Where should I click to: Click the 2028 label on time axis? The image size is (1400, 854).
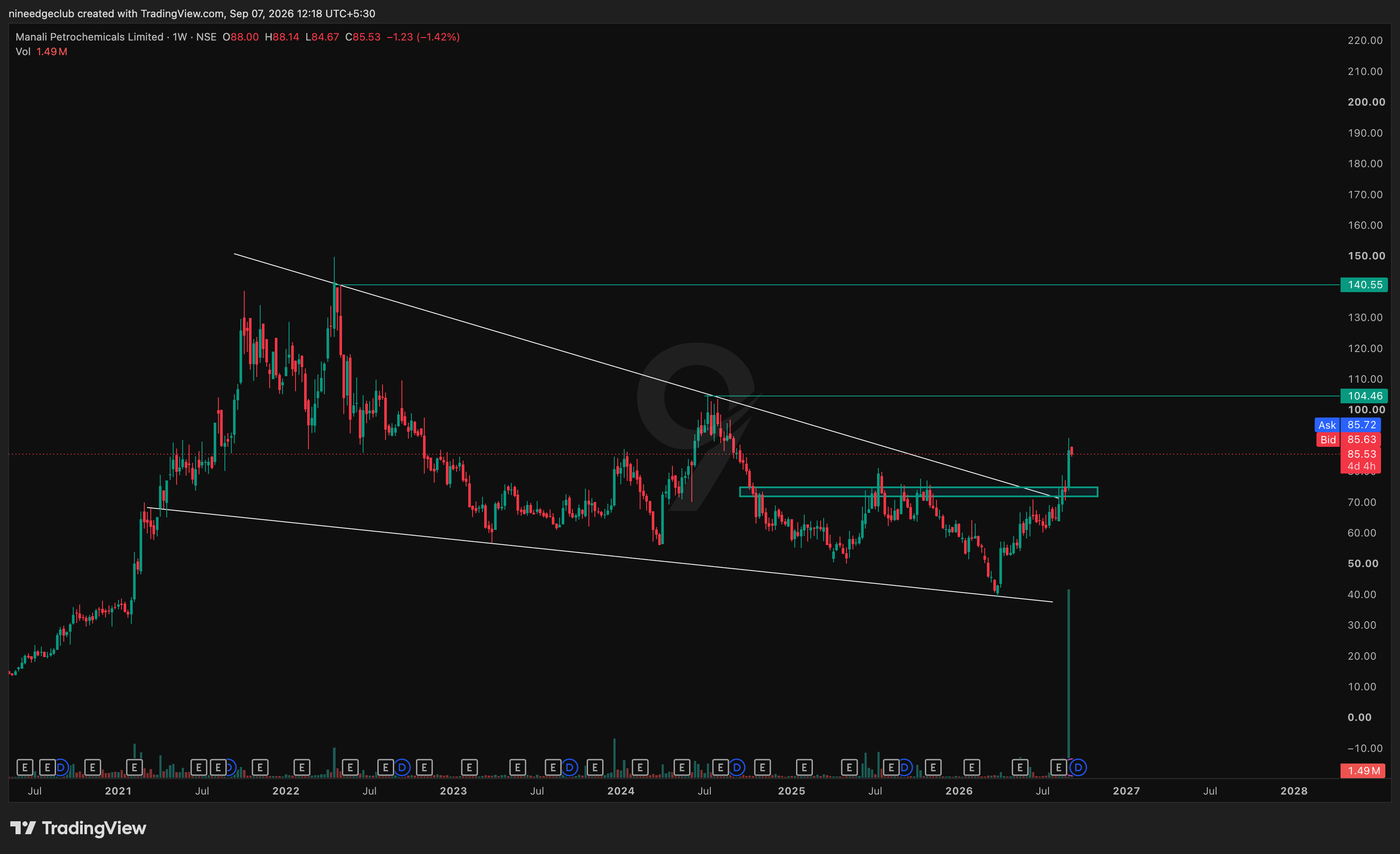point(1294,791)
